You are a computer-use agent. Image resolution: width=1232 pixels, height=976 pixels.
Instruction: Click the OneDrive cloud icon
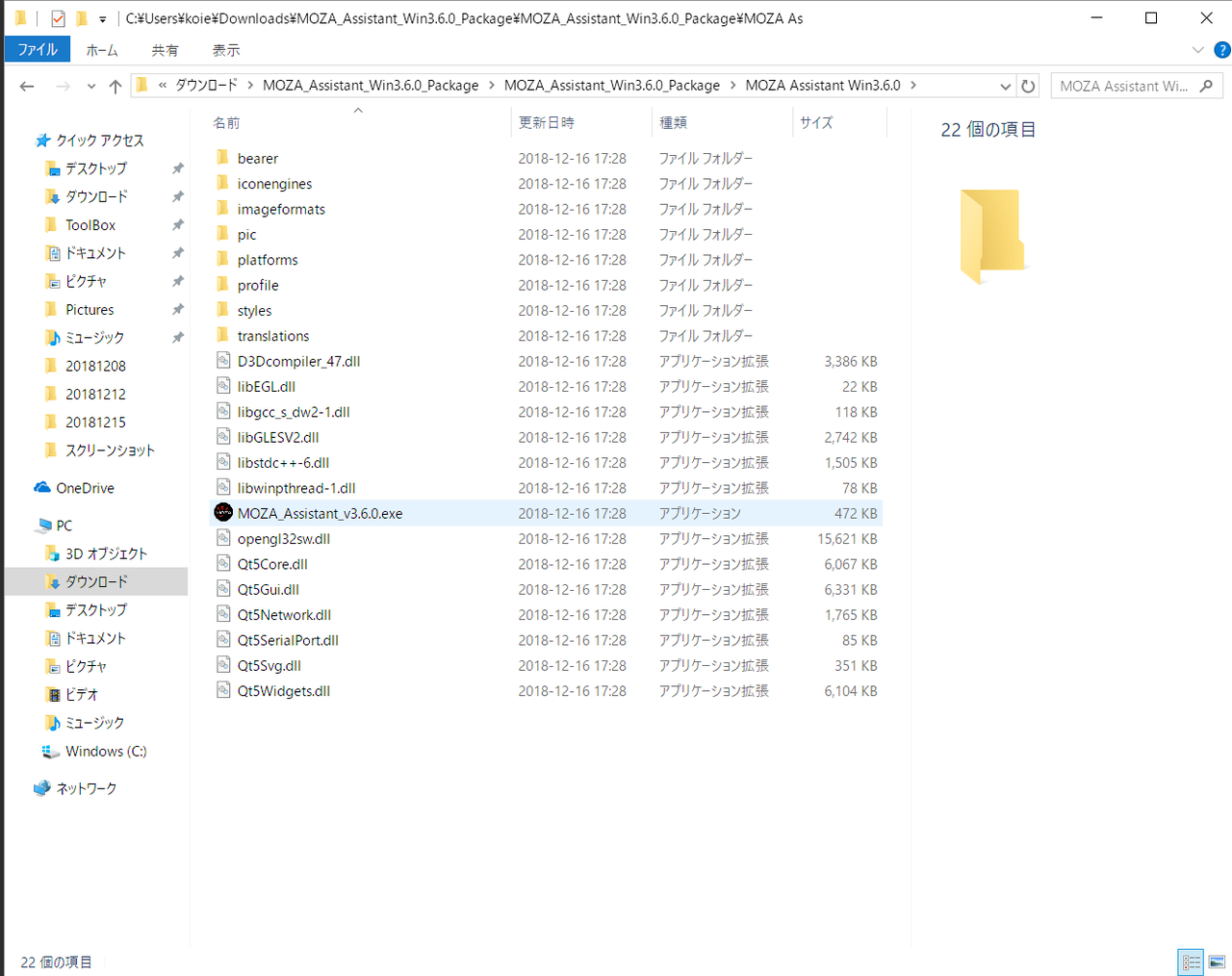(x=42, y=488)
